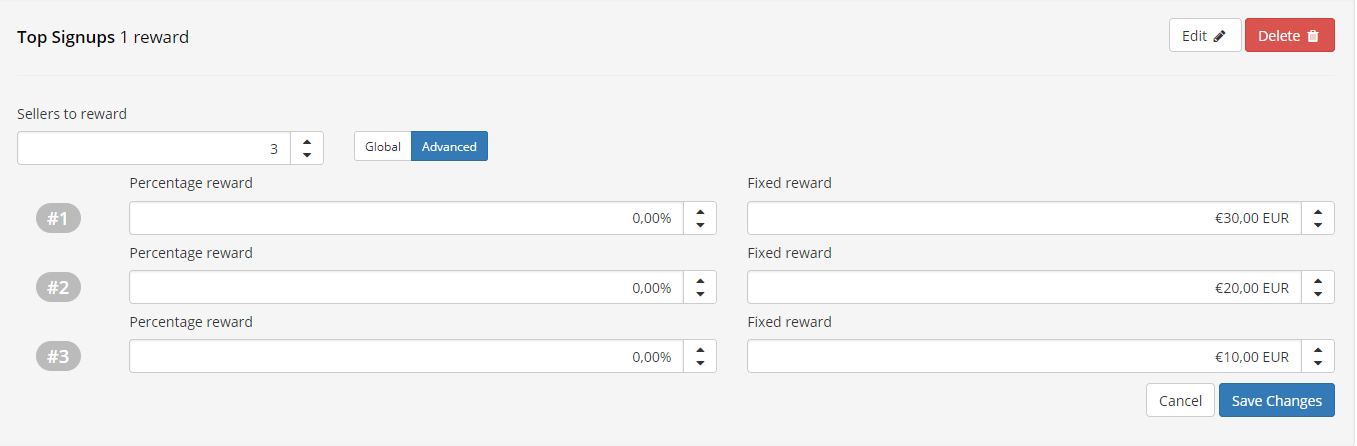Screen dimensions: 1357x446
Task: Edit the #3 percentage reward field
Action: coord(406,356)
